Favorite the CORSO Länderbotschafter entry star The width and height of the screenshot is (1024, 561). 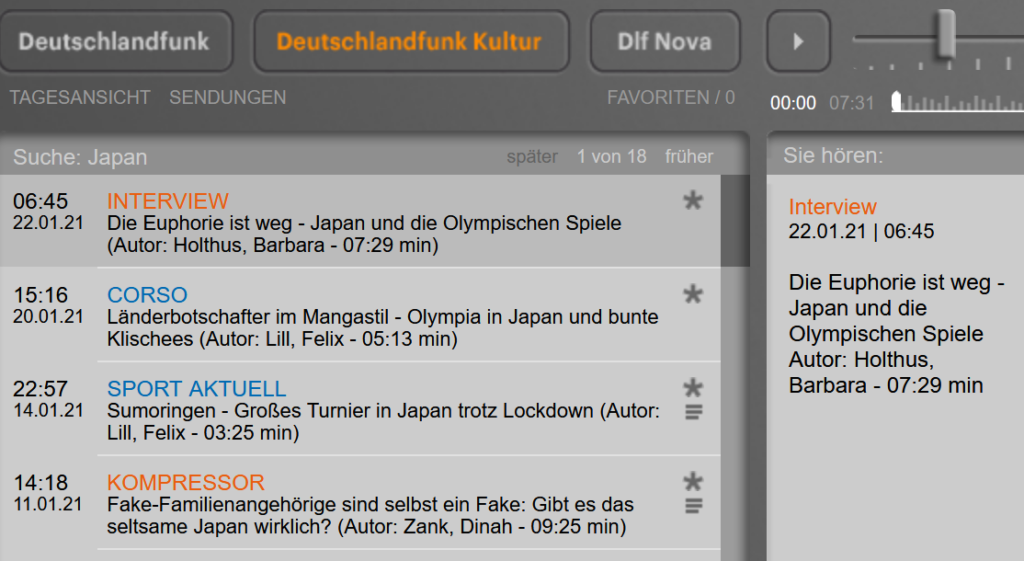[693, 294]
